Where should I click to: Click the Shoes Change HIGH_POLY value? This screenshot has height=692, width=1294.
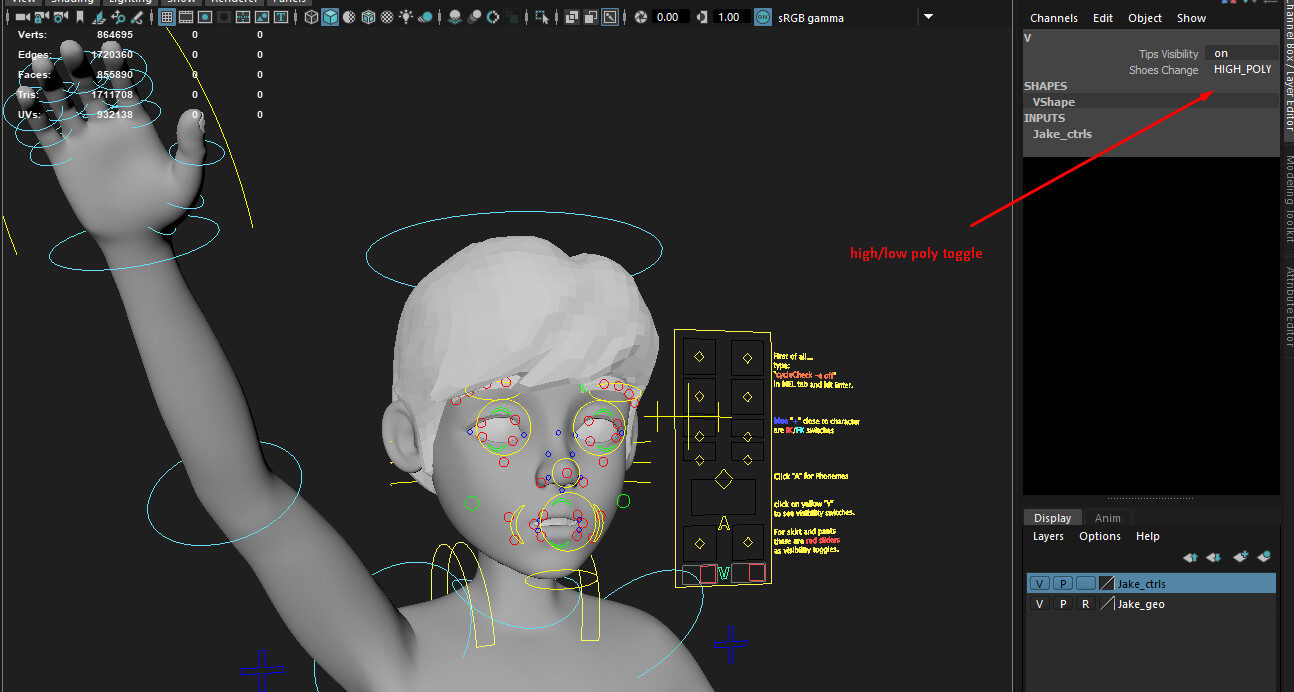(1242, 70)
